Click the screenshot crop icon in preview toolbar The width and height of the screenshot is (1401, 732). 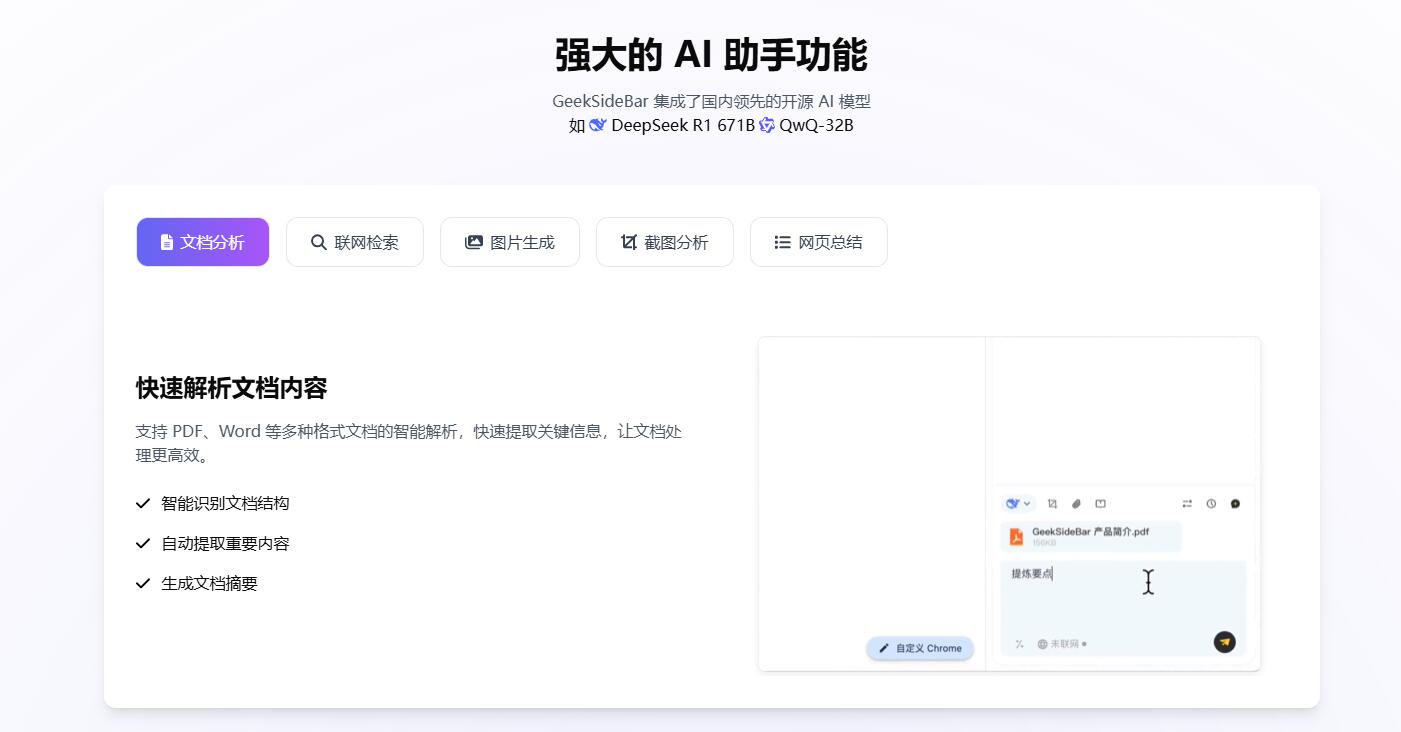click(x=1052, y=504)
